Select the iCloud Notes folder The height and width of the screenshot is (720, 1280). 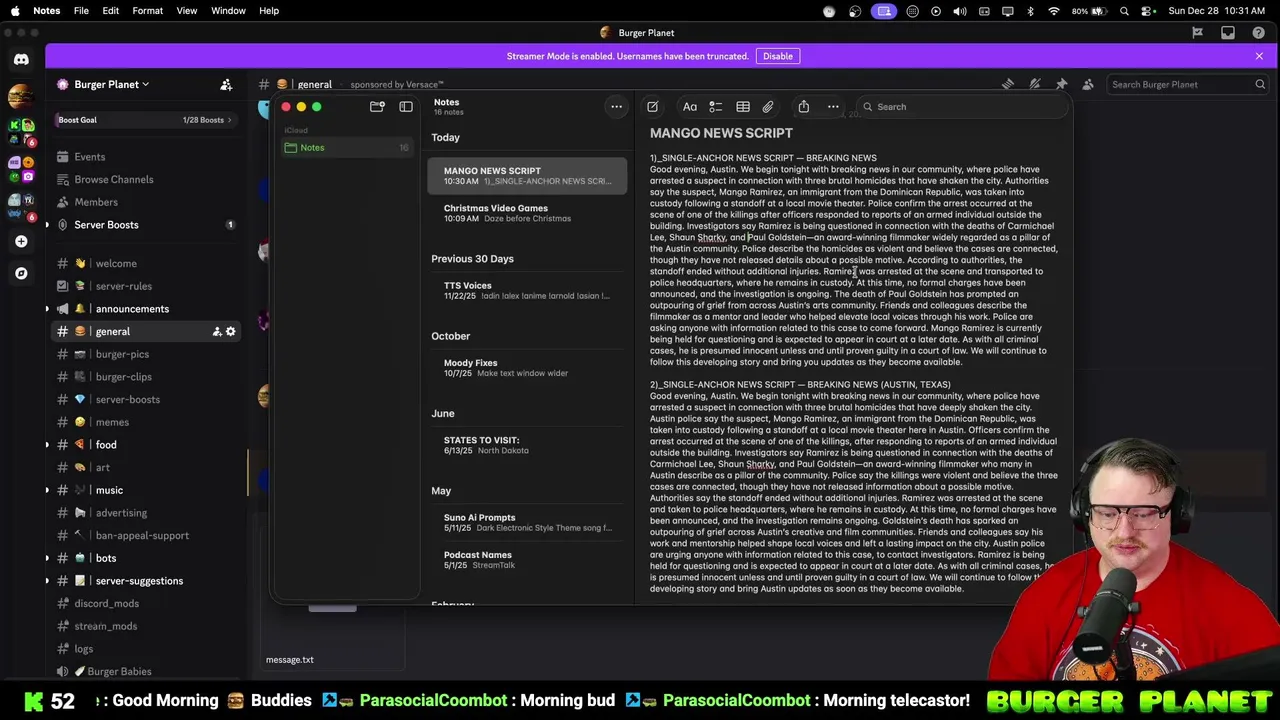pos(346,148)
